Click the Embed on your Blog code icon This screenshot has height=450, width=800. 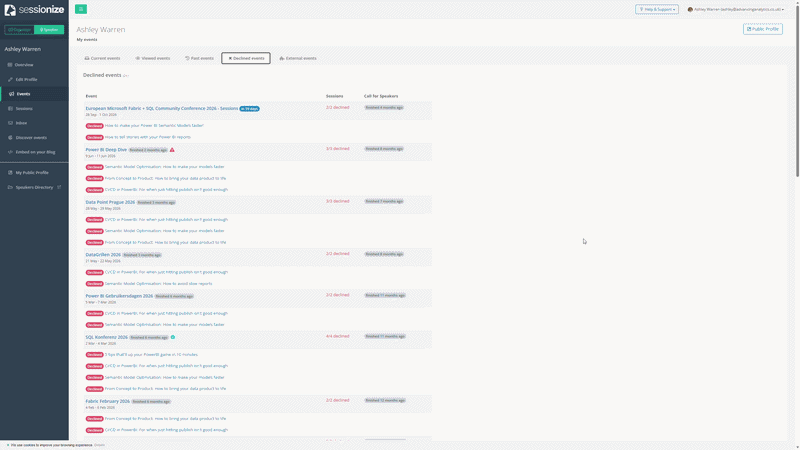point(10,152)
